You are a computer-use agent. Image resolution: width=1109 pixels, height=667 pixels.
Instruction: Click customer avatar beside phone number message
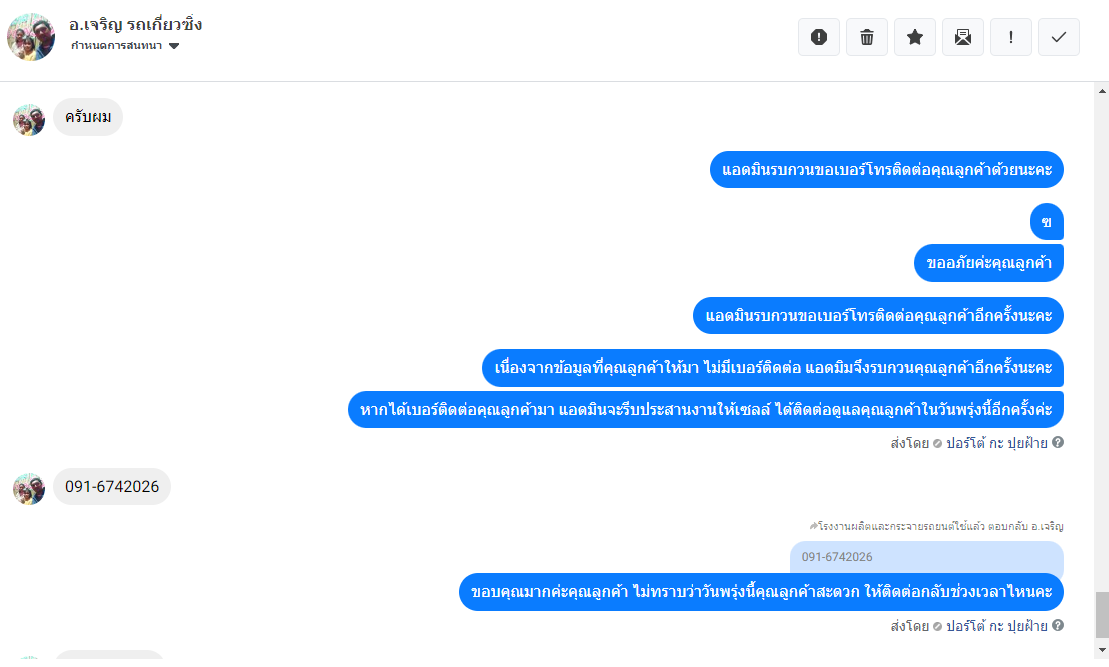pyautogui.click(x=29, y=489)
